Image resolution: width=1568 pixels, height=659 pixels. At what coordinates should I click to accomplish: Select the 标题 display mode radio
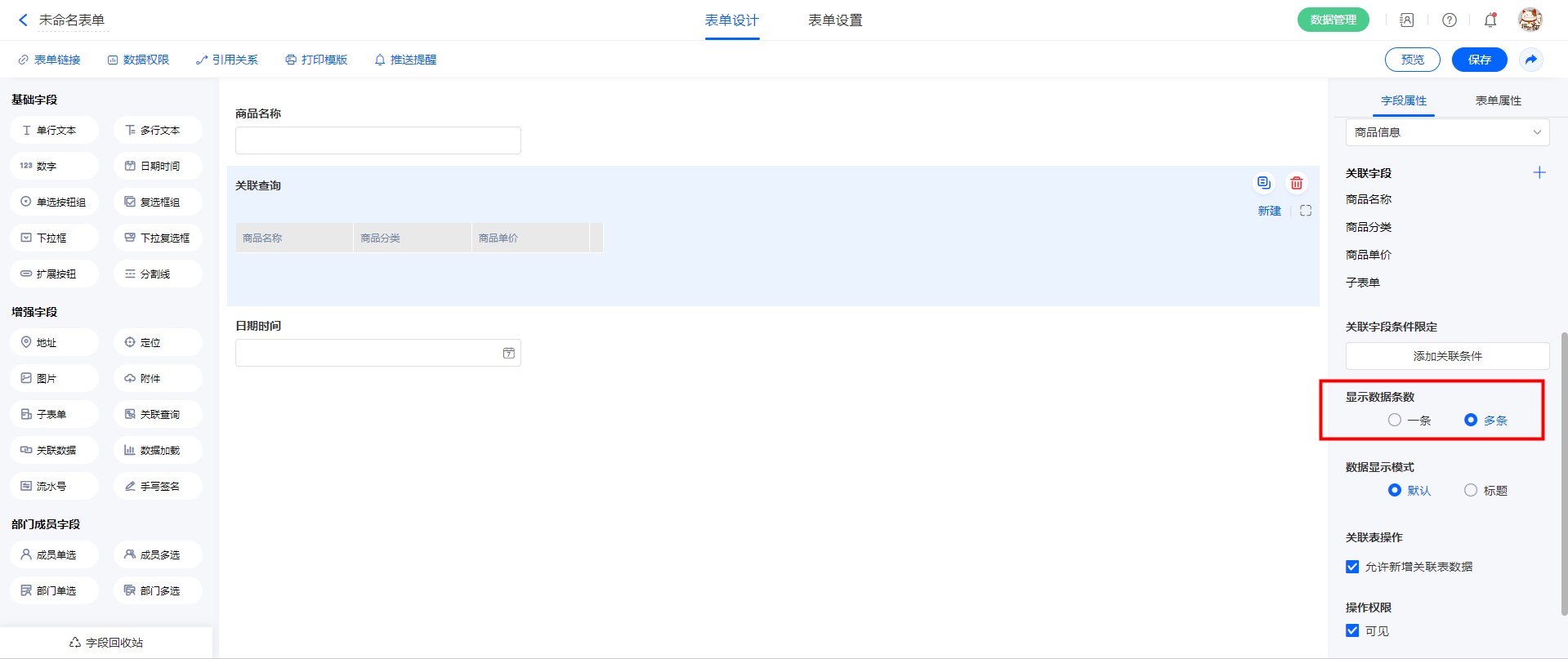point(1471,490)
